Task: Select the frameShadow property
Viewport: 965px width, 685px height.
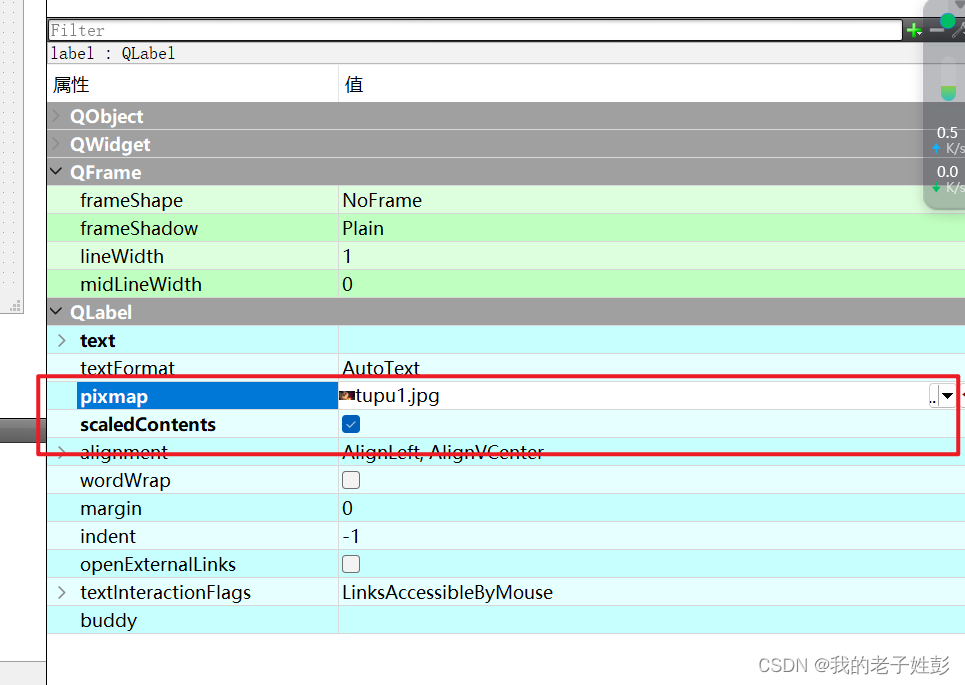Action: [x=139, y=228]
